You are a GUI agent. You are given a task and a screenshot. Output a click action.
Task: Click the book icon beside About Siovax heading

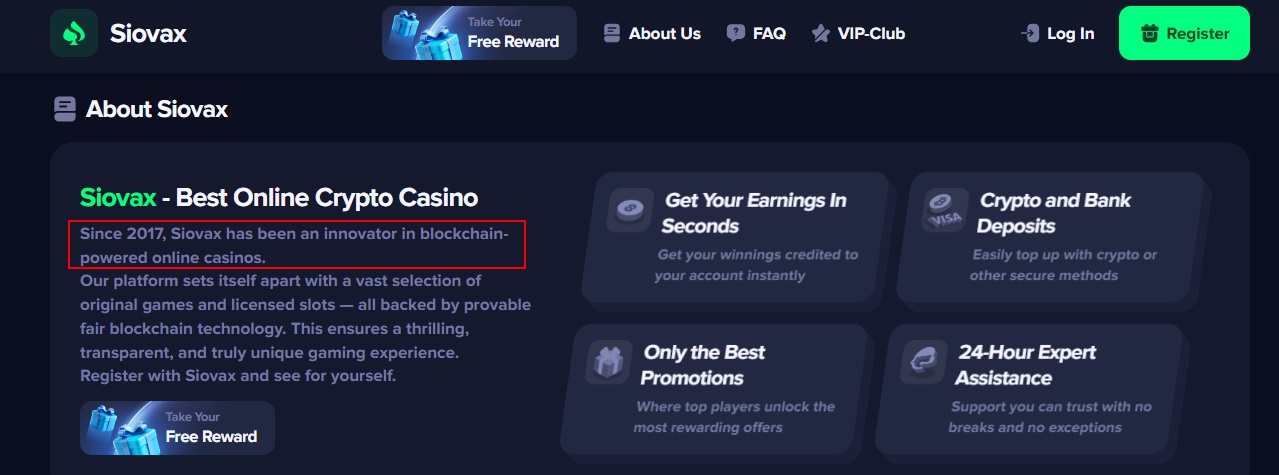65,109
